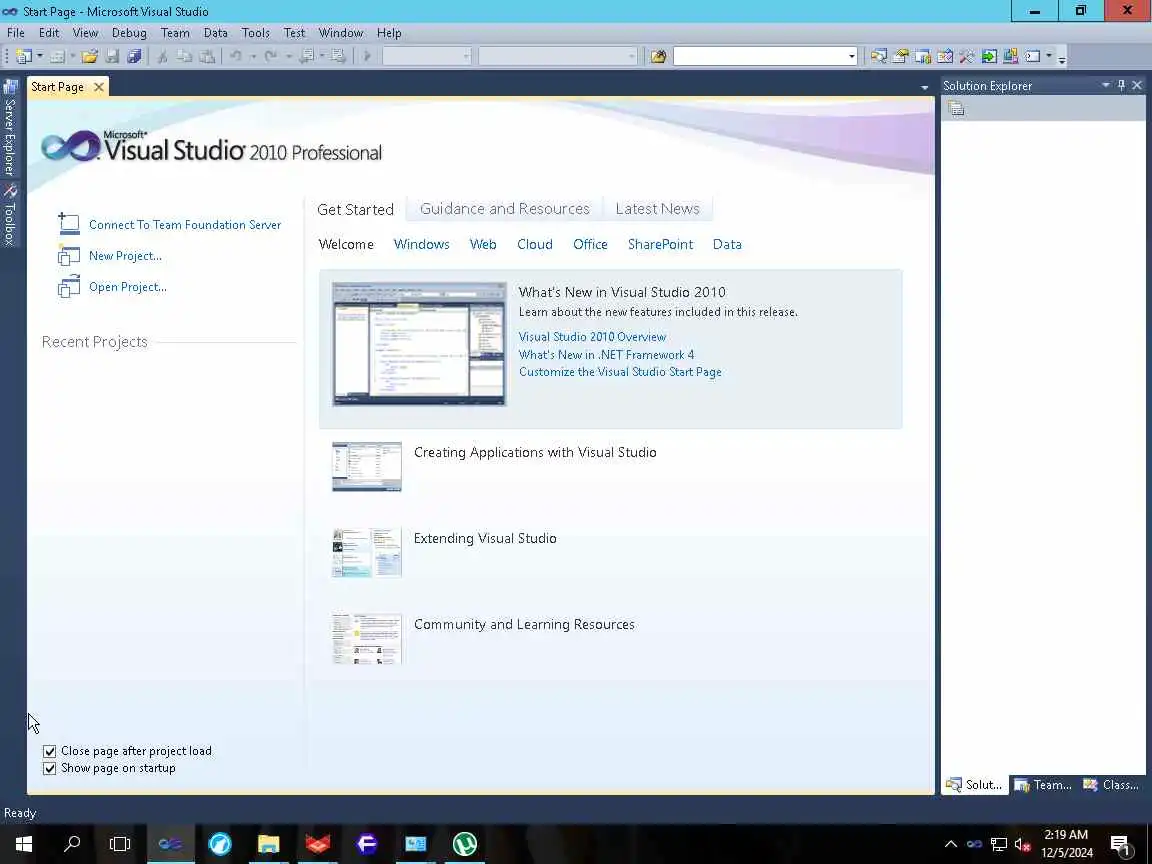Open Customize the Visual Studio Start Page link
This screenshot has width=1152, height=864.
620,372
